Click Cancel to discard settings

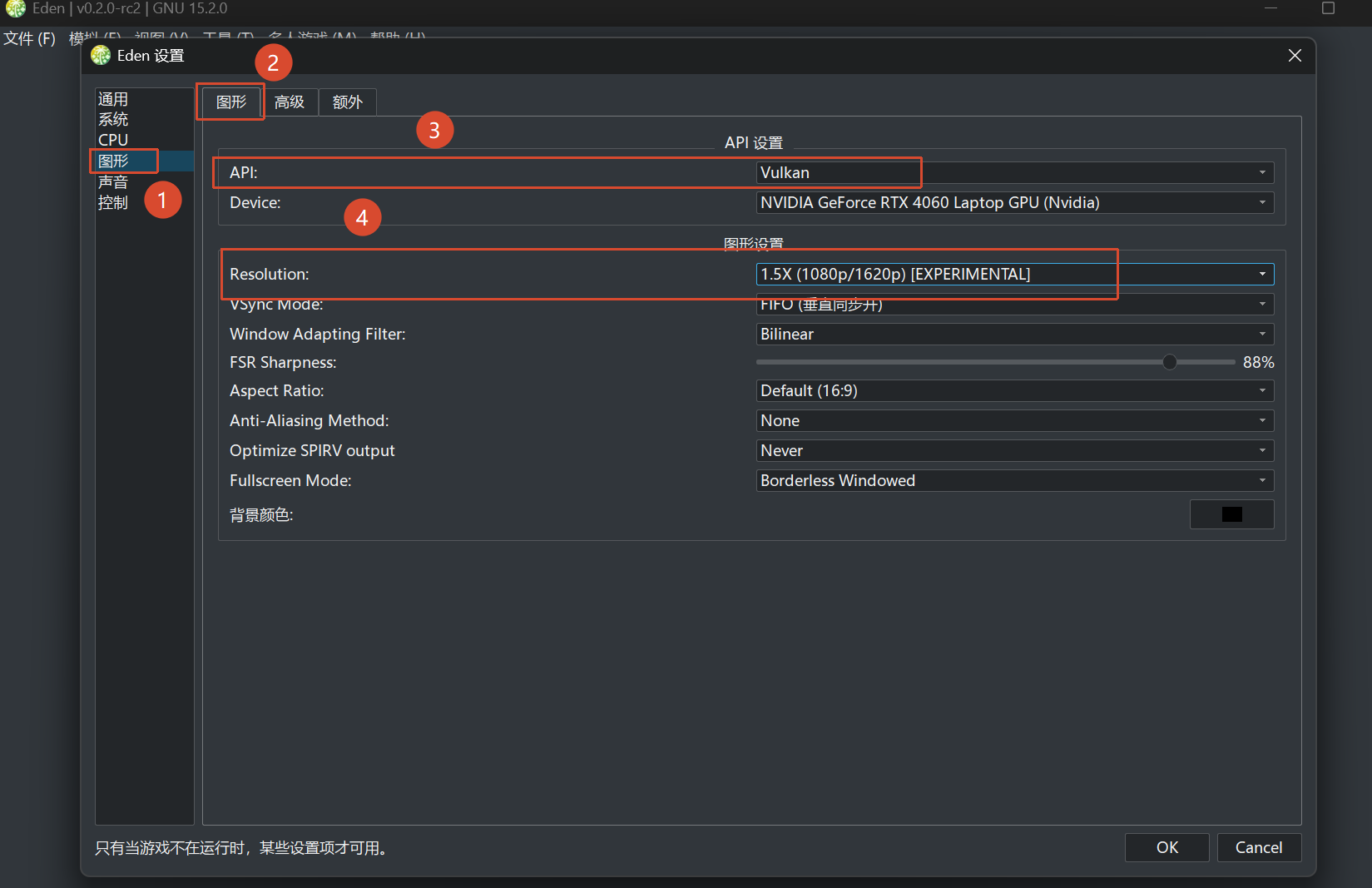[1258, 847]
